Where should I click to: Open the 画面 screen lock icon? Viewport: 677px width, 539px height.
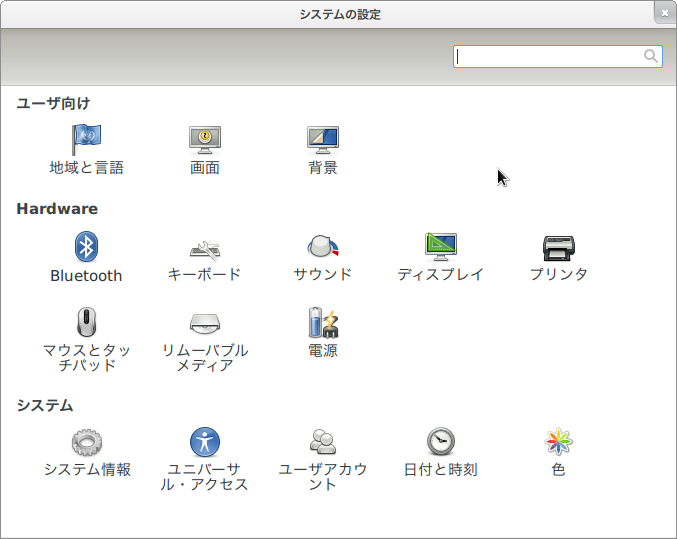point(205,140)
